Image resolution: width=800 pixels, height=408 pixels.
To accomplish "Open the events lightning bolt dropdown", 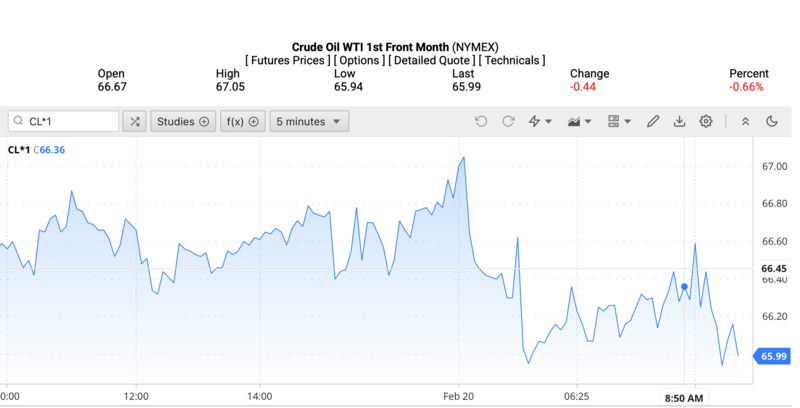I will coord(540,122).
